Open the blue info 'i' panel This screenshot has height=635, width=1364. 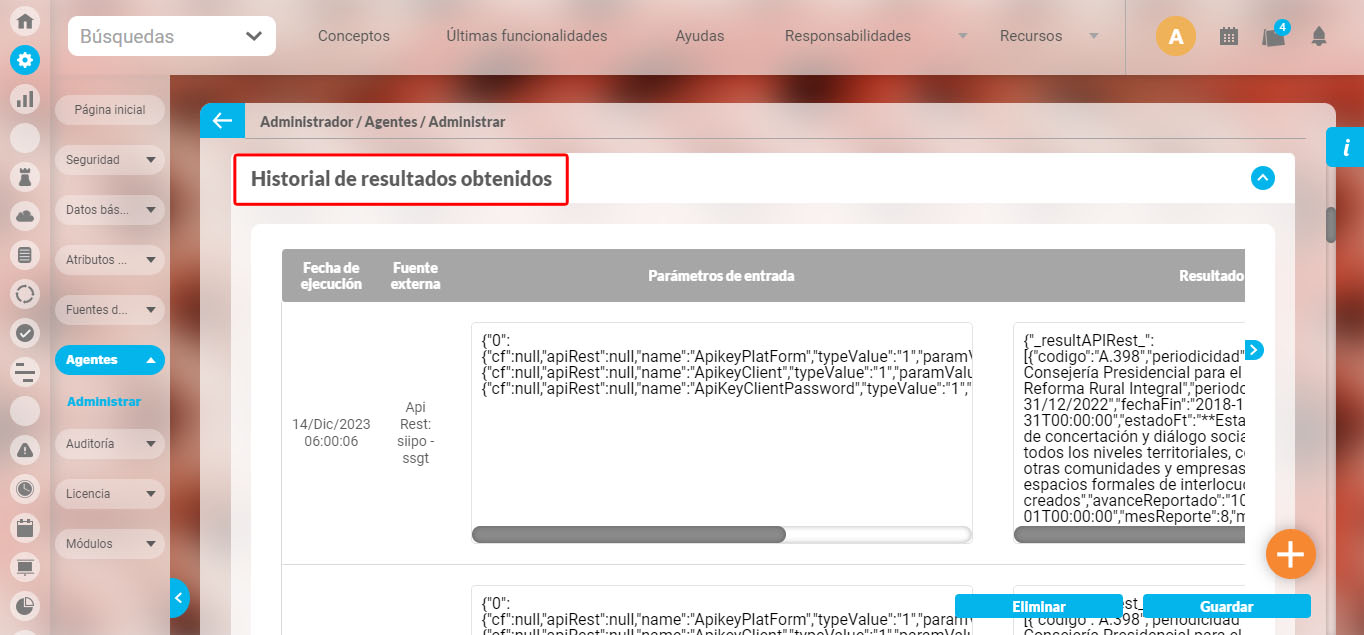click(1345, 148)
